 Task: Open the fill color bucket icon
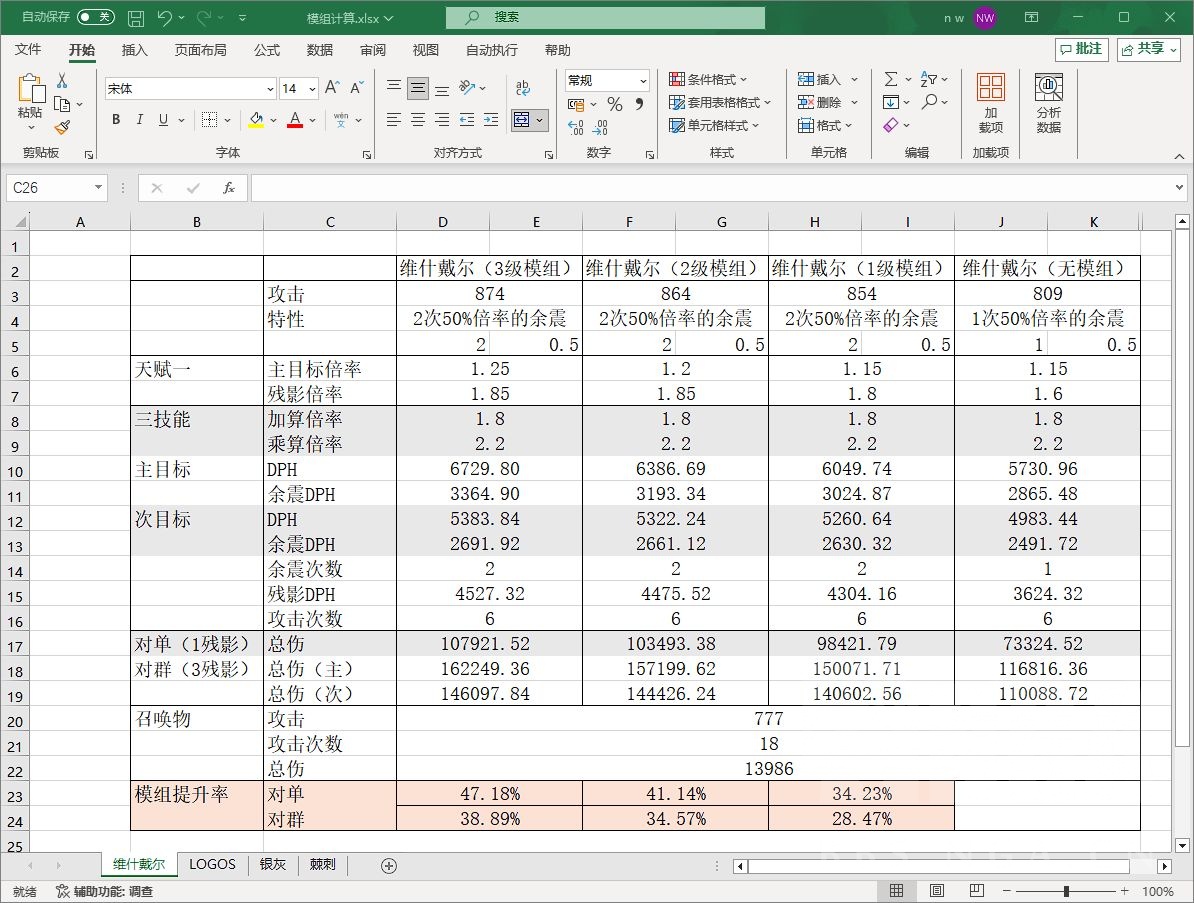click(255, 119)
